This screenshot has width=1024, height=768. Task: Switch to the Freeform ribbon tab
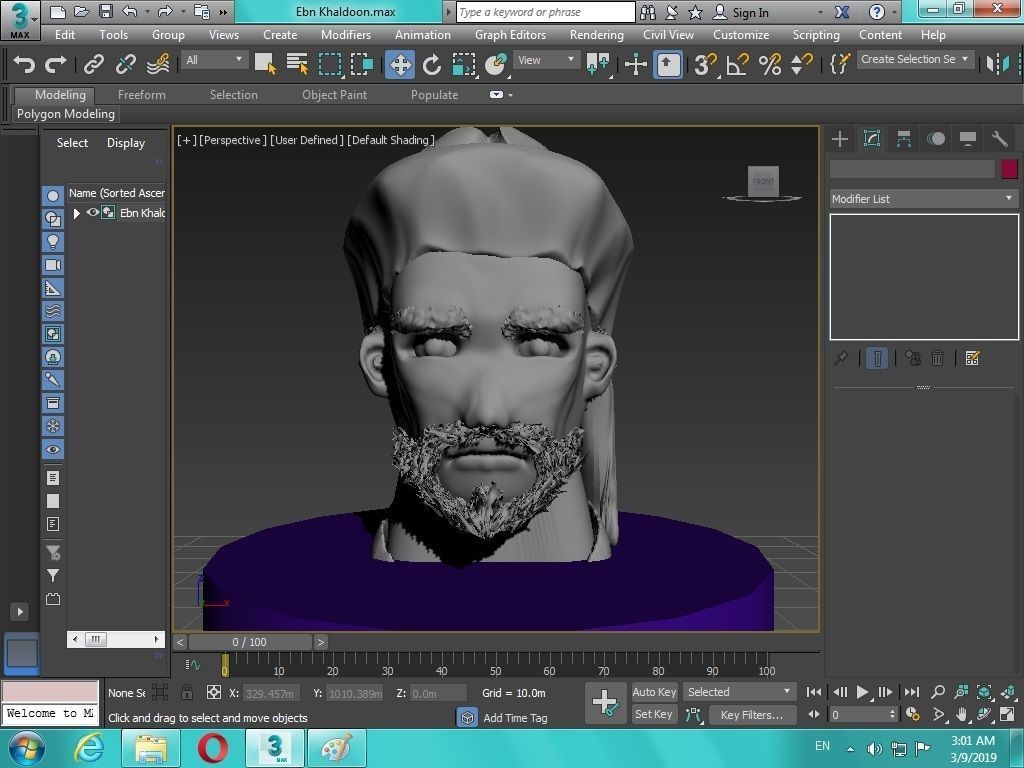142,95
